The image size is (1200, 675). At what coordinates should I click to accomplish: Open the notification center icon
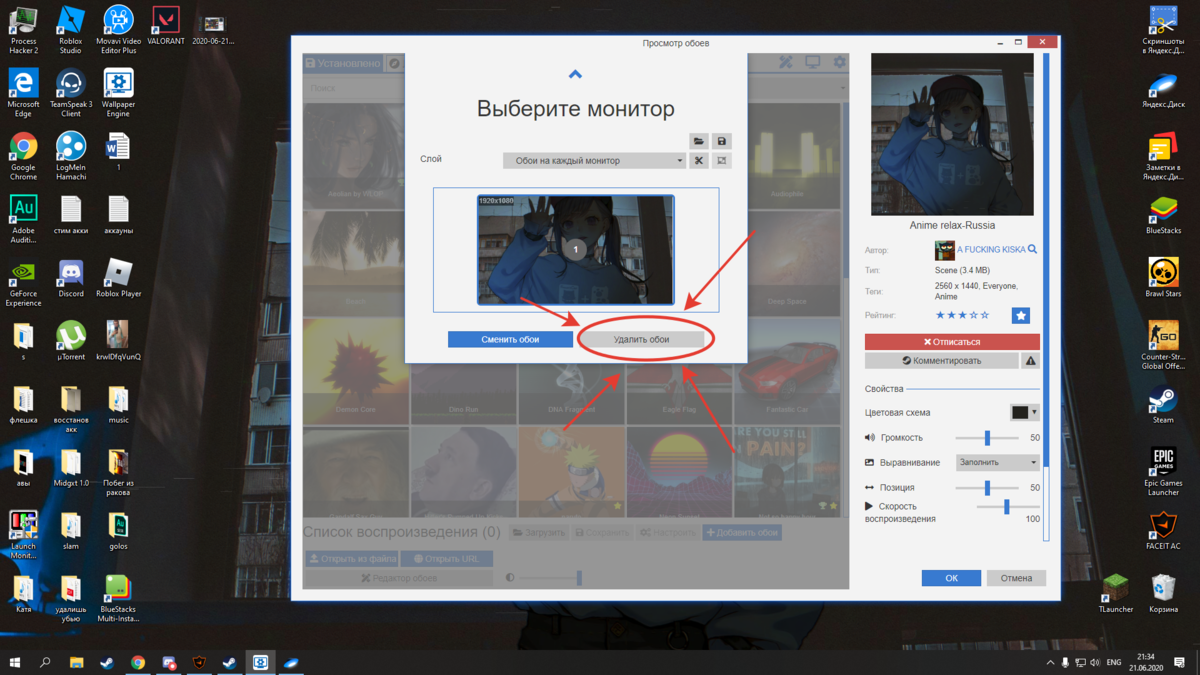[1180, 662]
